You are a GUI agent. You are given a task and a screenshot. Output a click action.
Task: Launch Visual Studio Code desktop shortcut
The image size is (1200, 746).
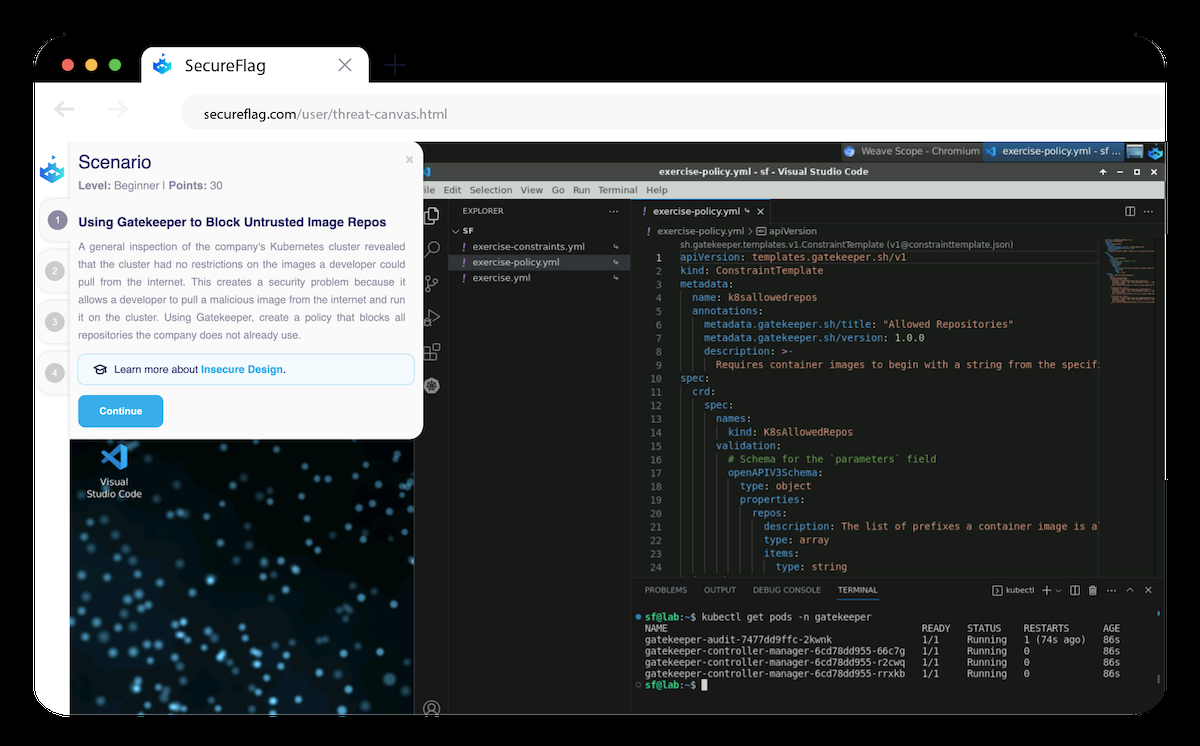[x=114, y=470]
